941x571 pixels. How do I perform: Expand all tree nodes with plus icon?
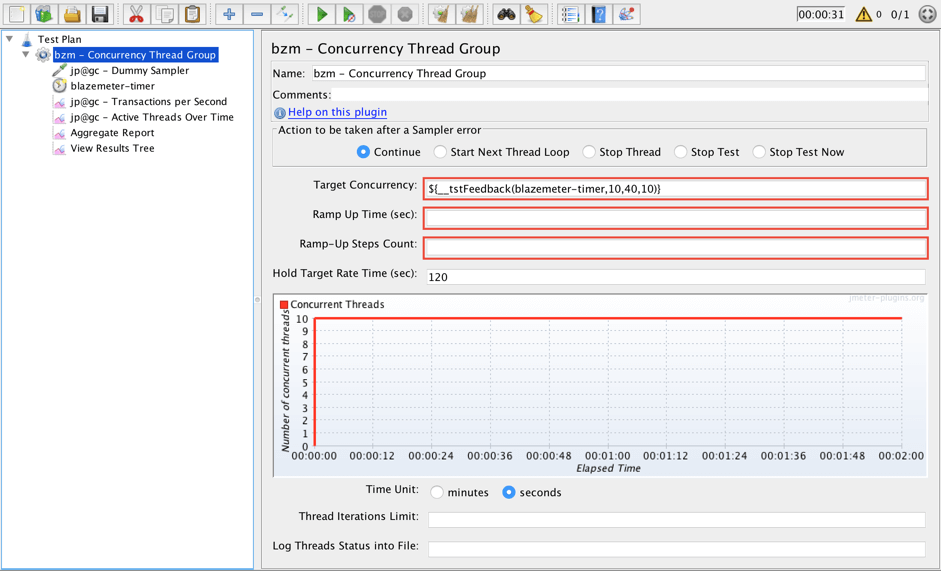[229, 14]
